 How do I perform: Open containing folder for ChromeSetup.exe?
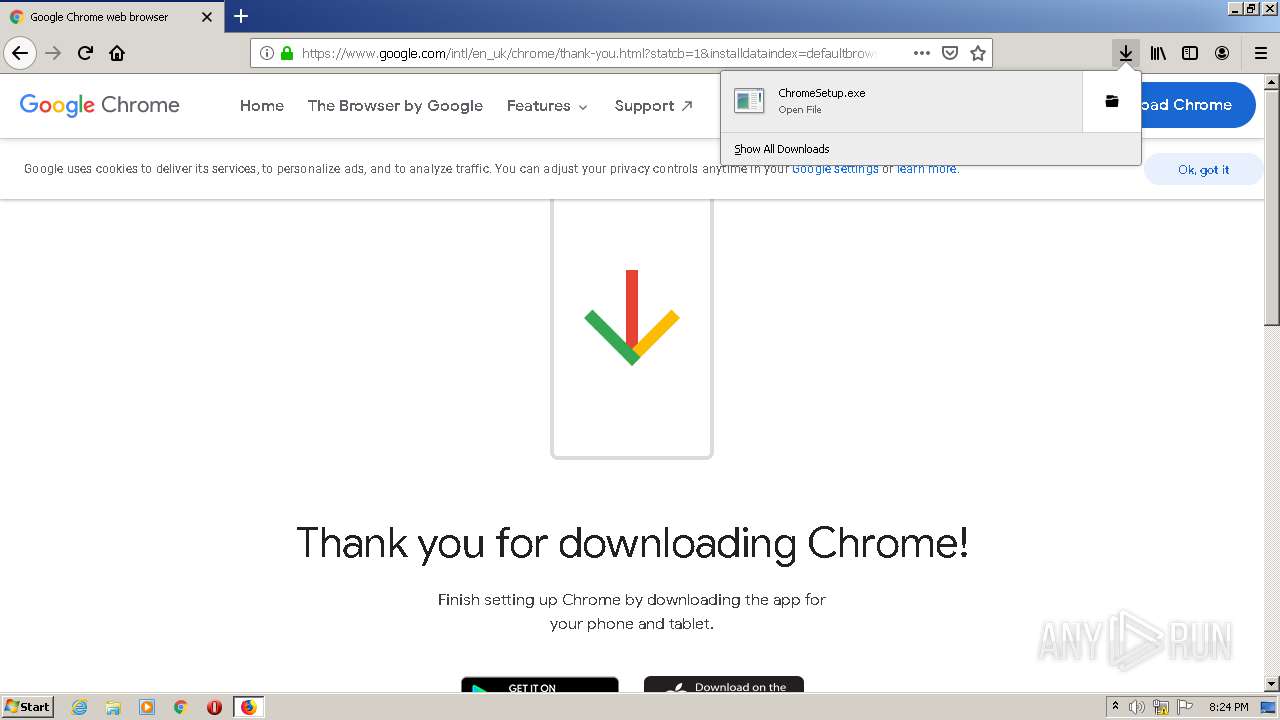pos(1111,101)
